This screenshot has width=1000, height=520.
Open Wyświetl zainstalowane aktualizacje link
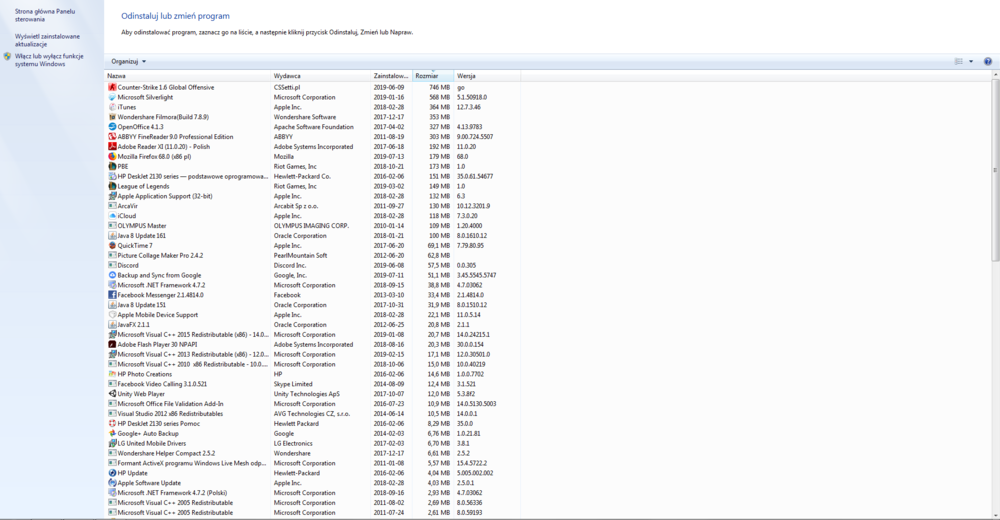[47, 40]
